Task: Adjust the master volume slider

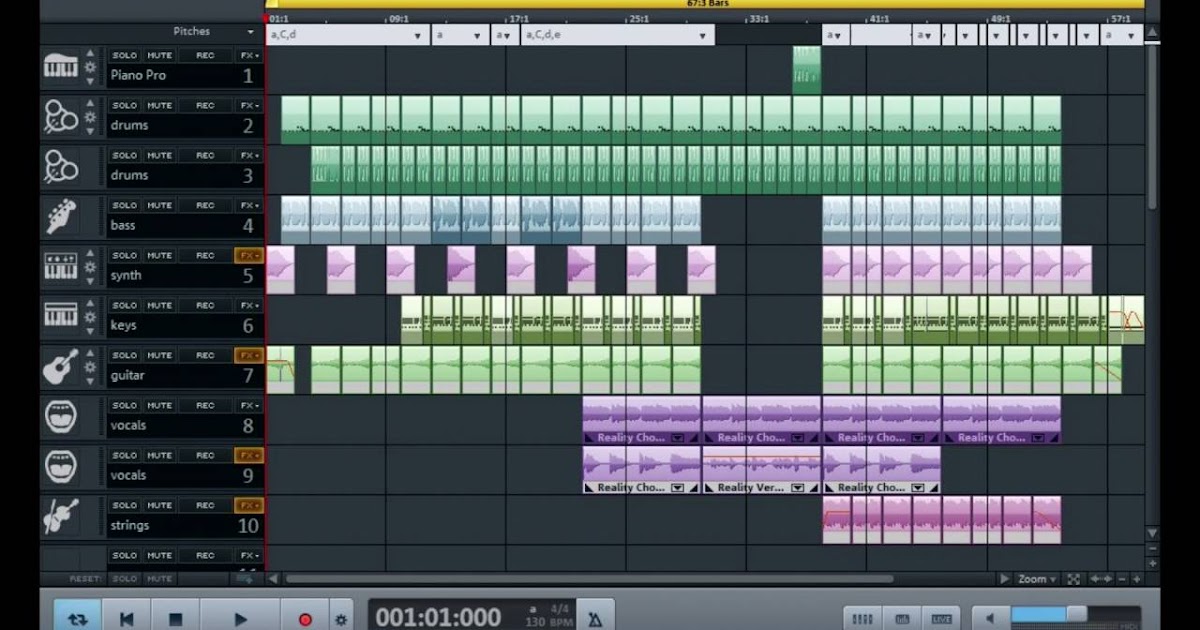Action: point(1076,613)
